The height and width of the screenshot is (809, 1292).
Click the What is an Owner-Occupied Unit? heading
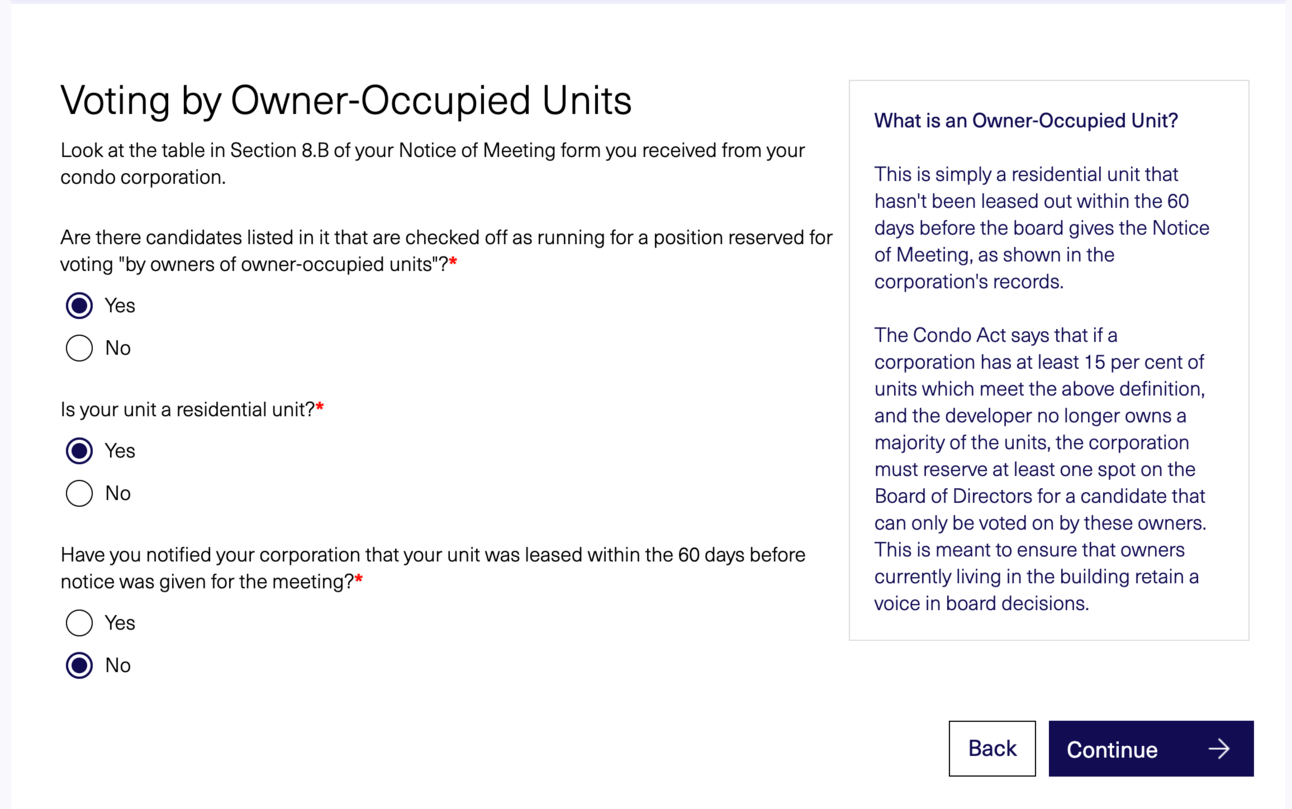click(1026, 121)
